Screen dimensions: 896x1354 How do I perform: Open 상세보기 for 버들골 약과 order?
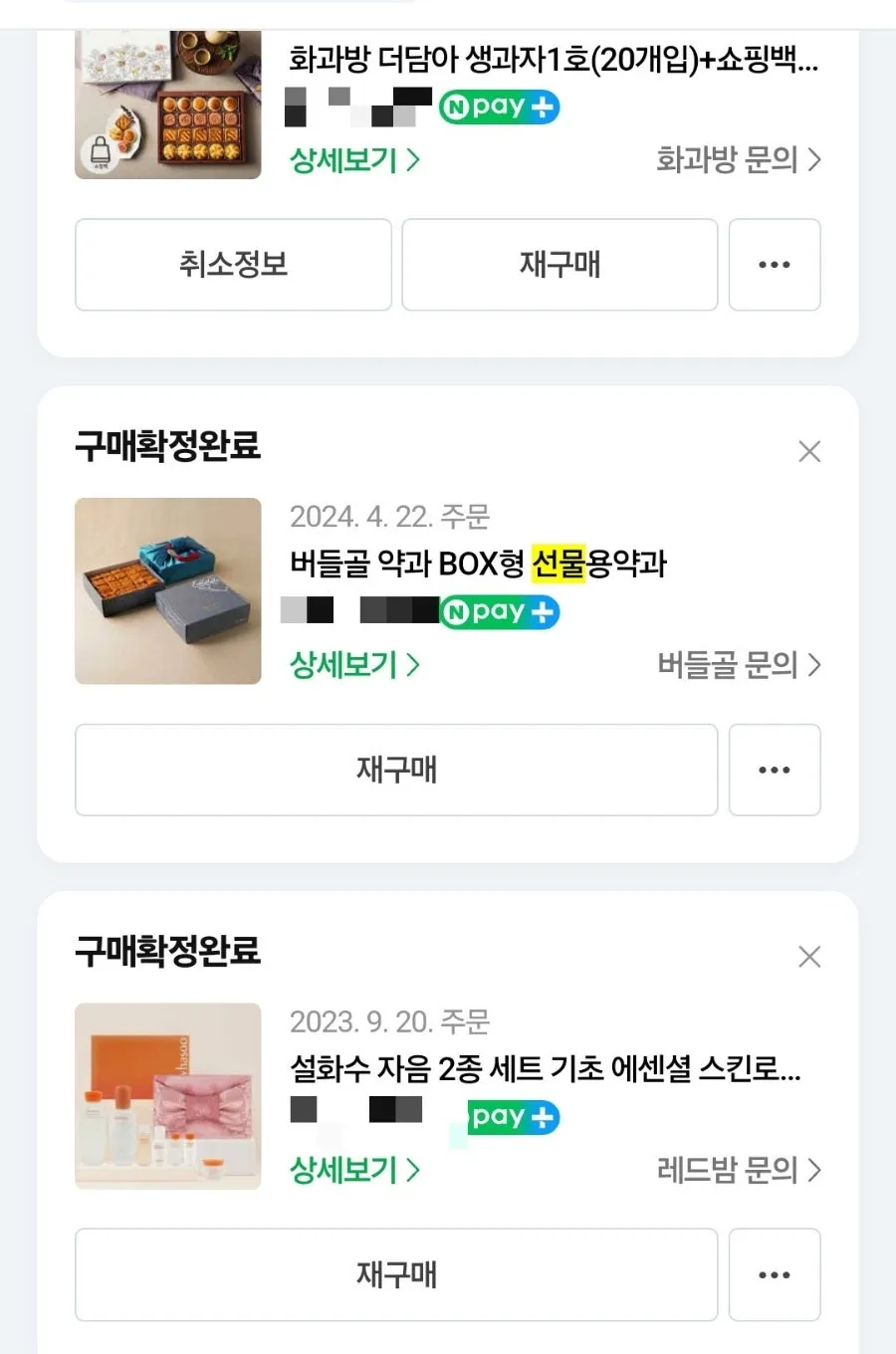(354, 664)
